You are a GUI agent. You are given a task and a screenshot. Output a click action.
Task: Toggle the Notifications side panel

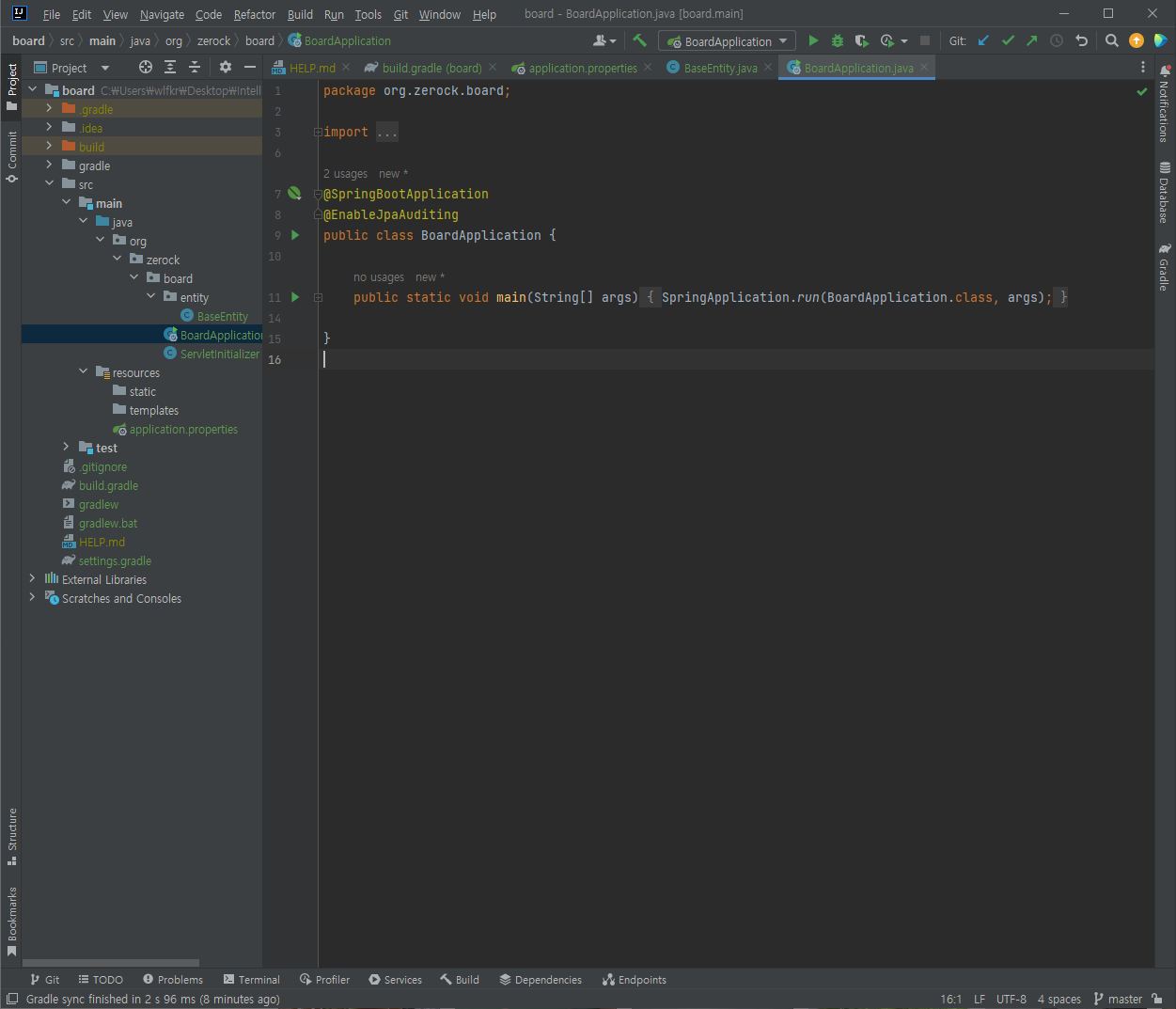(1165, 103)
